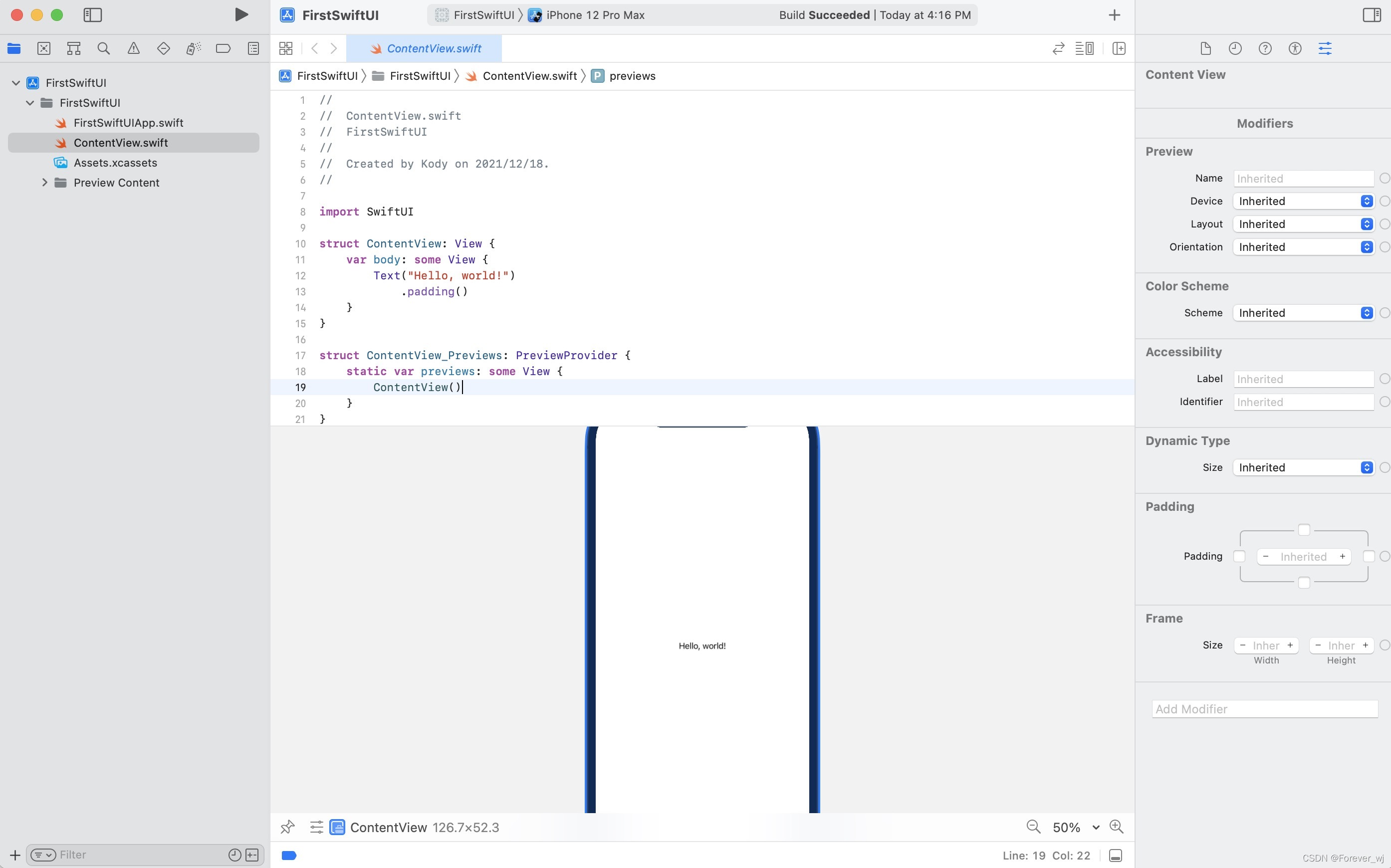This screenshot has width=1391, height=868.
Task: Toggle the trailing padding checkbox
Action: [x=1369, y=556]
